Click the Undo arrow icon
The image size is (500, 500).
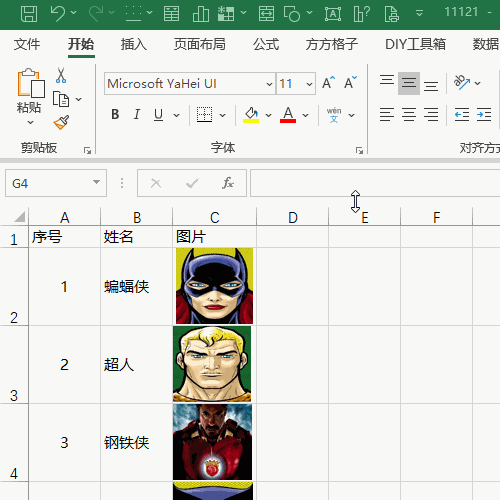pos(58,13)
